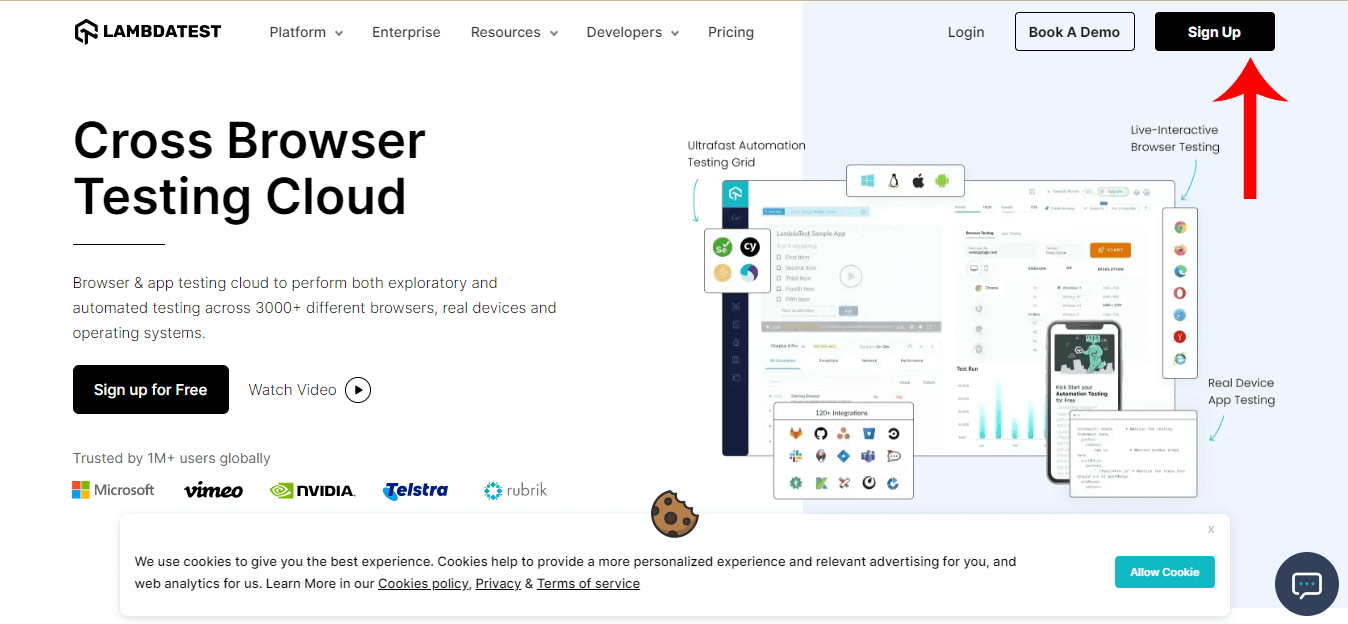Viewport: 1348px width, 624px height.
Task: Click the 'Trusted by 1M+ users globally' text
Action: tap(172, 458)
